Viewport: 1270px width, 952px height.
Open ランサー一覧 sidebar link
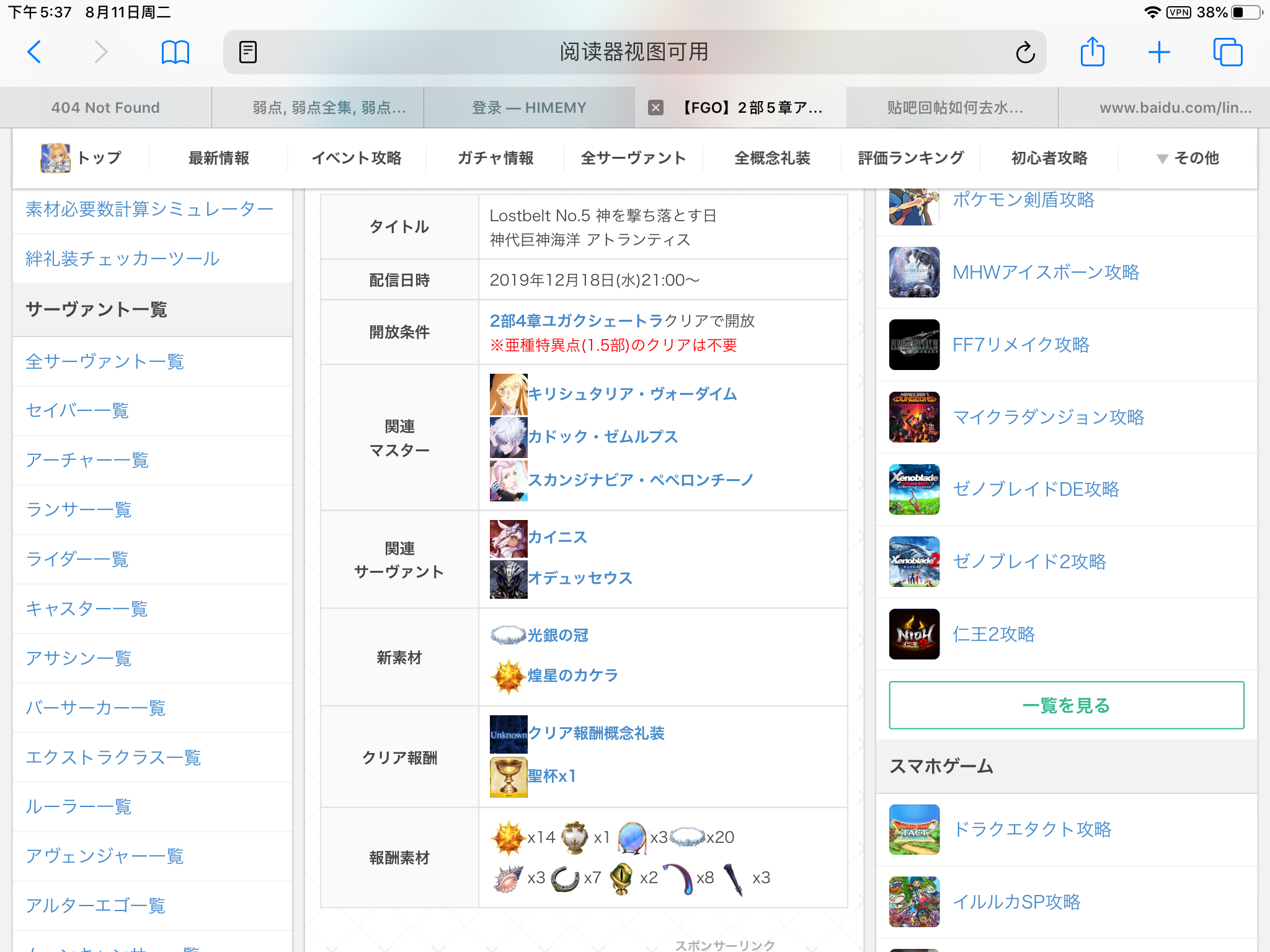[79, 509]
